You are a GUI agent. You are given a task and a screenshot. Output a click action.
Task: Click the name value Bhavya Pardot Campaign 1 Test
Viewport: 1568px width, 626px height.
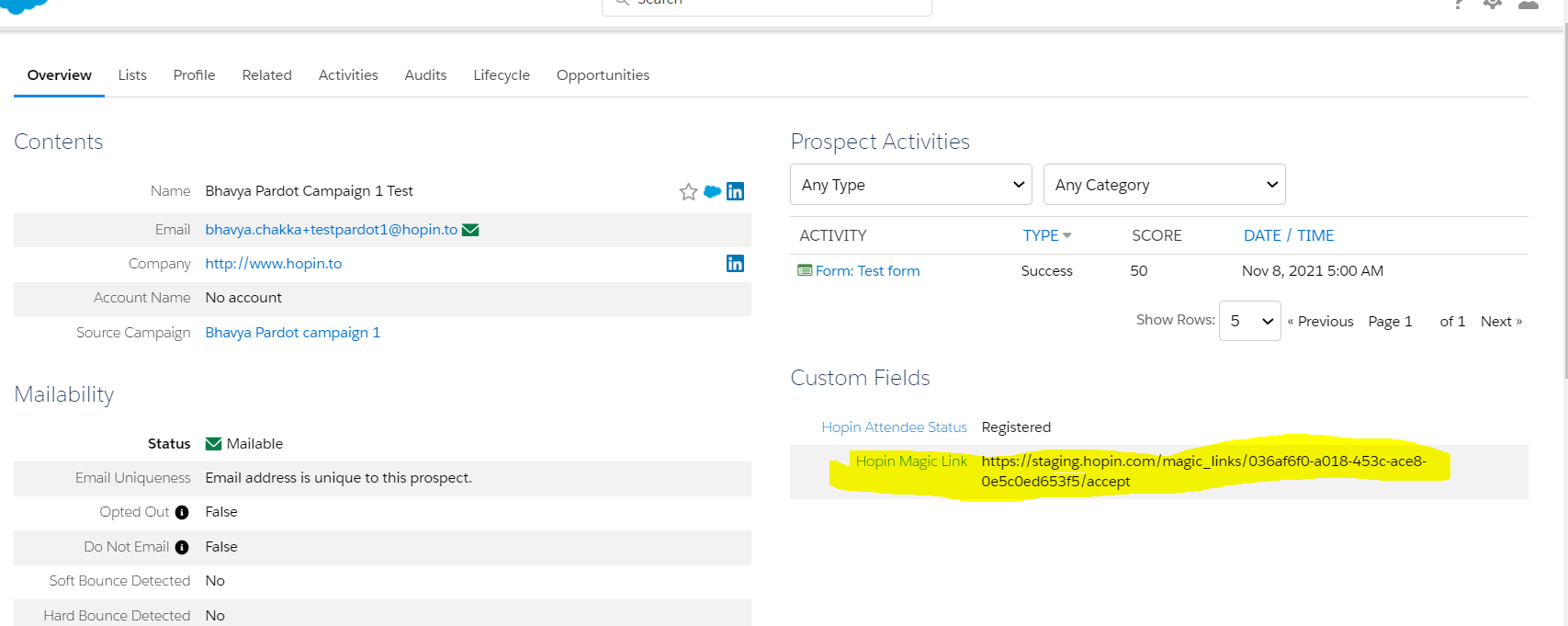pos(310,191)
